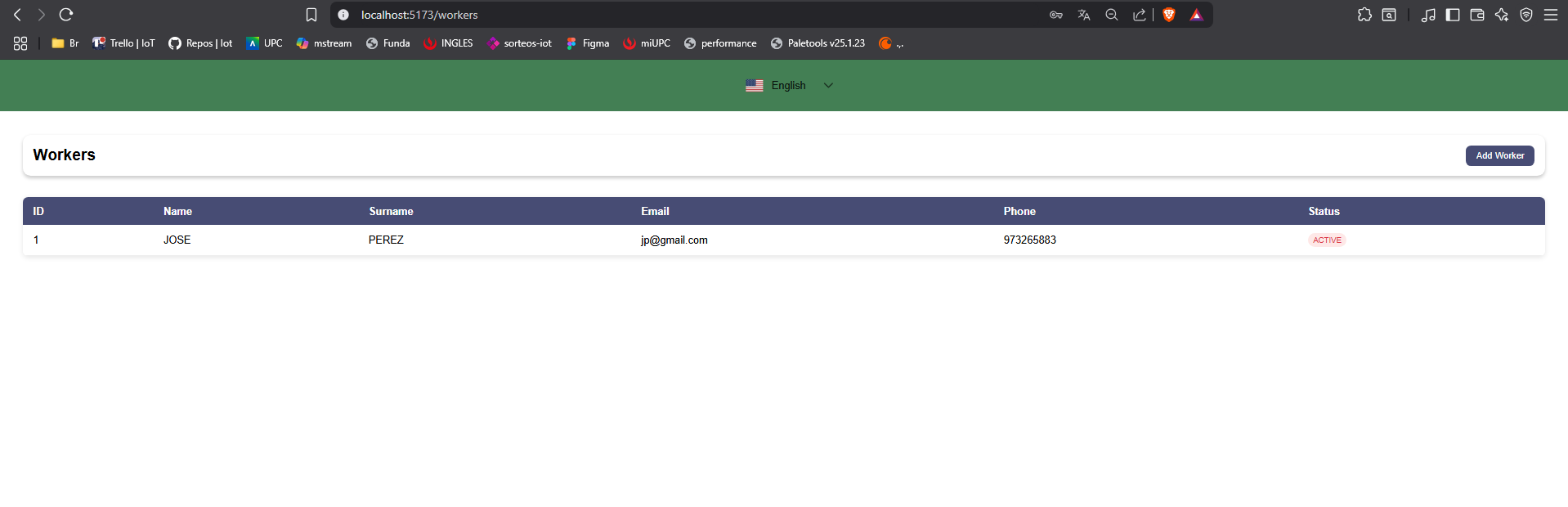Open saved passwords key icon
This screenshot has height=507, width=1568.
click(x=1056, y=15)
